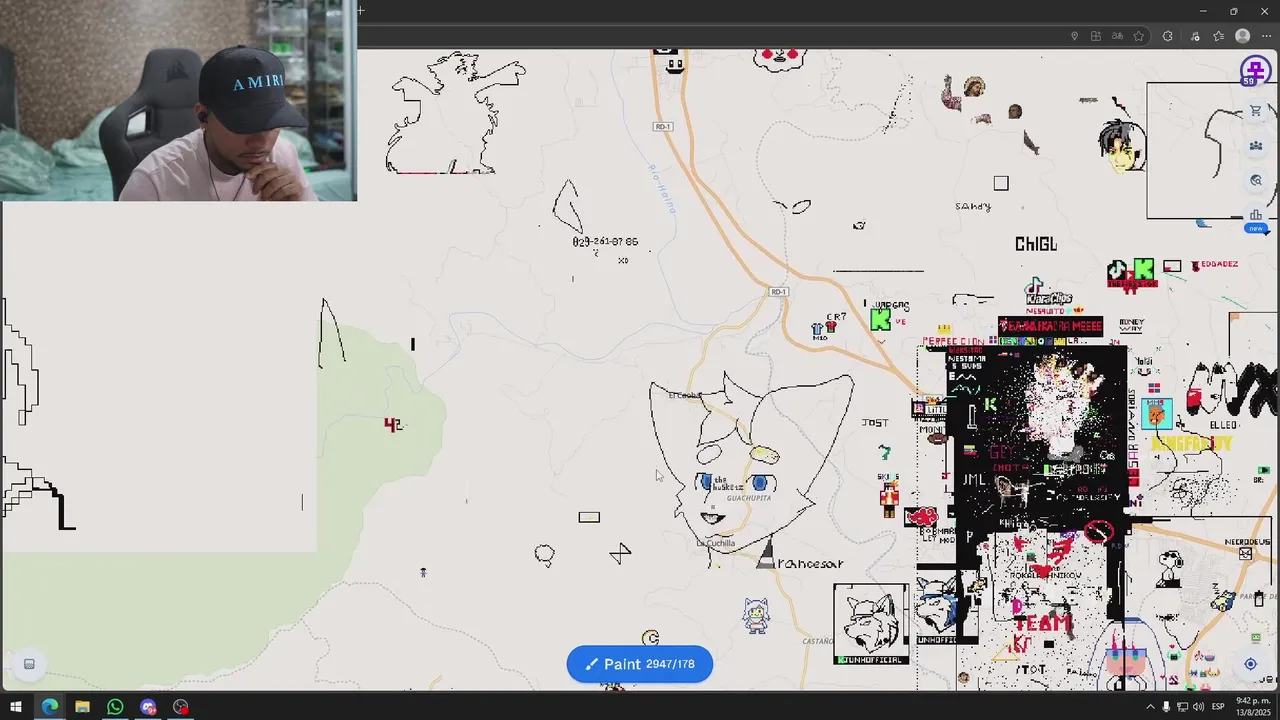Click the 'JOST' pixel text on the map
The image size is (1280, 720).
coord(875,423)
